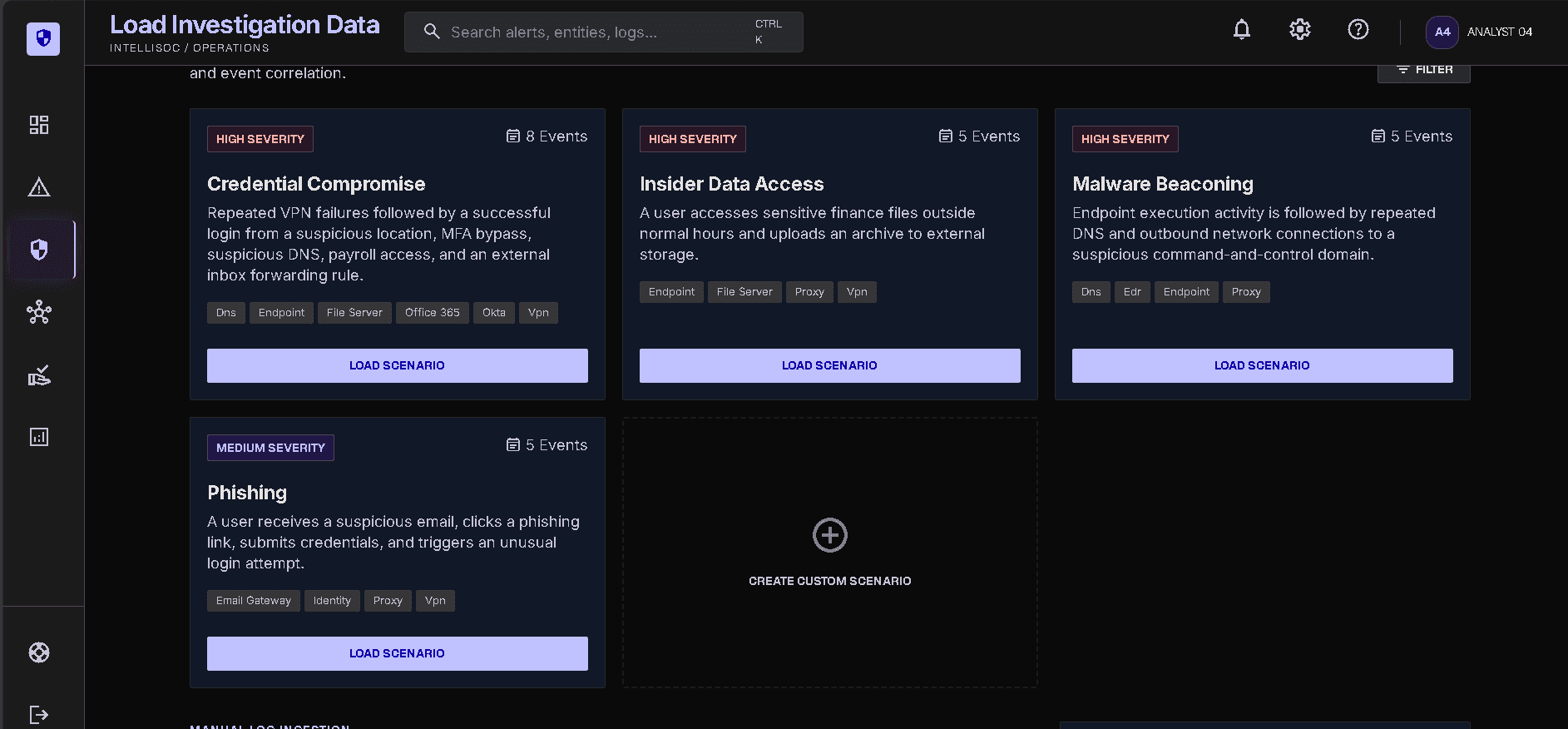Click the plus circle for custom scenario

click(830, 535)
